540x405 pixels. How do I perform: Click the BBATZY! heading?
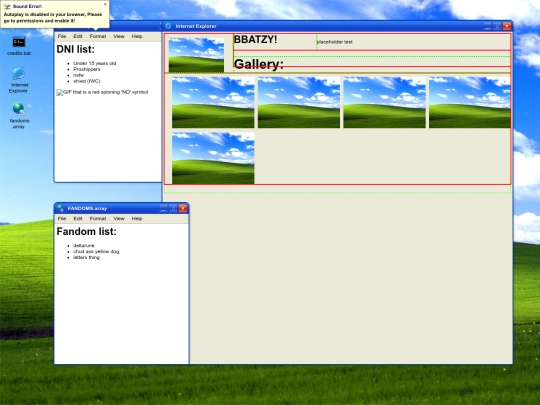coord(255,40)
